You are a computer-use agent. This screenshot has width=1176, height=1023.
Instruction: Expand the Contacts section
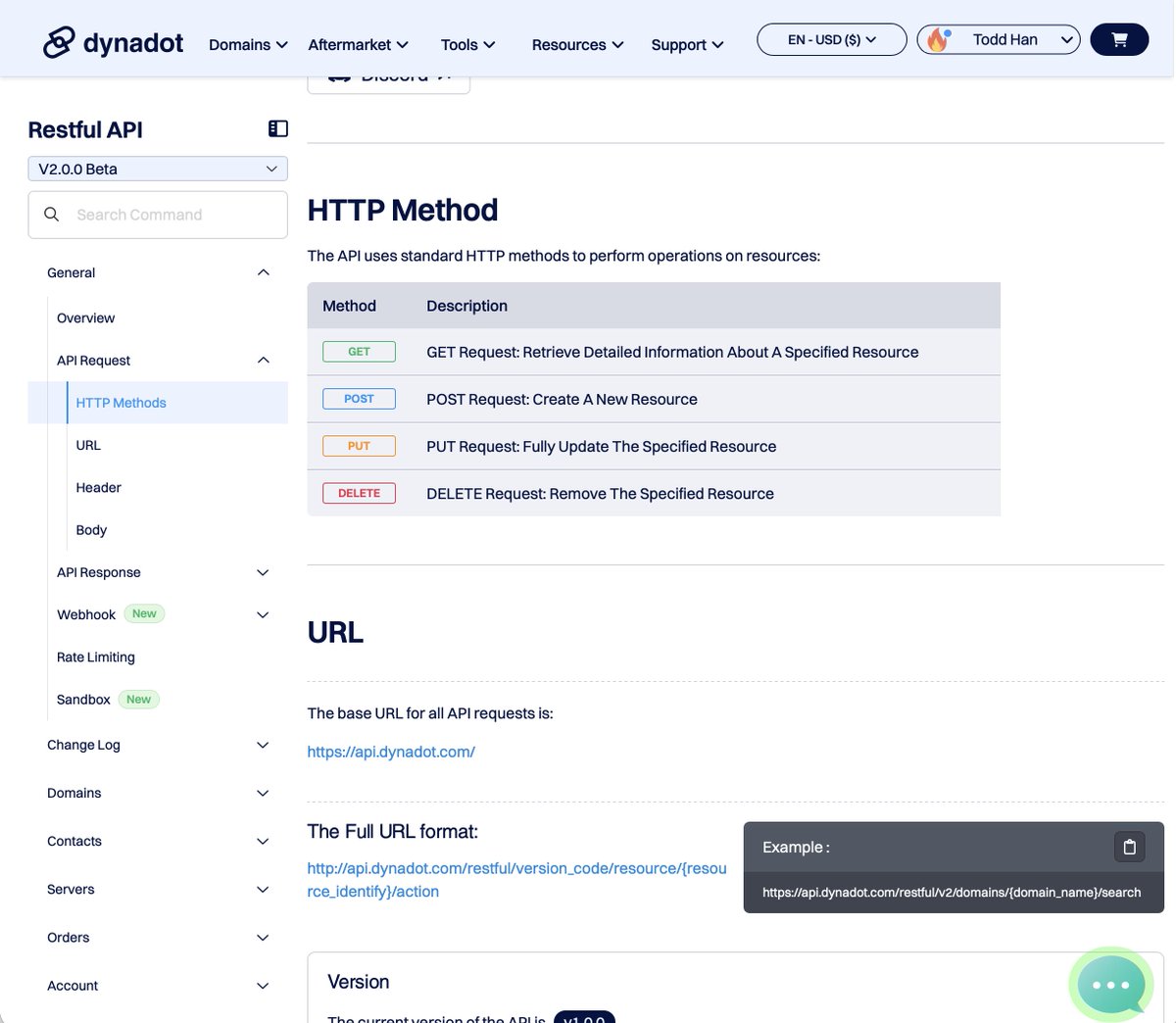click(x=263, y=841)
